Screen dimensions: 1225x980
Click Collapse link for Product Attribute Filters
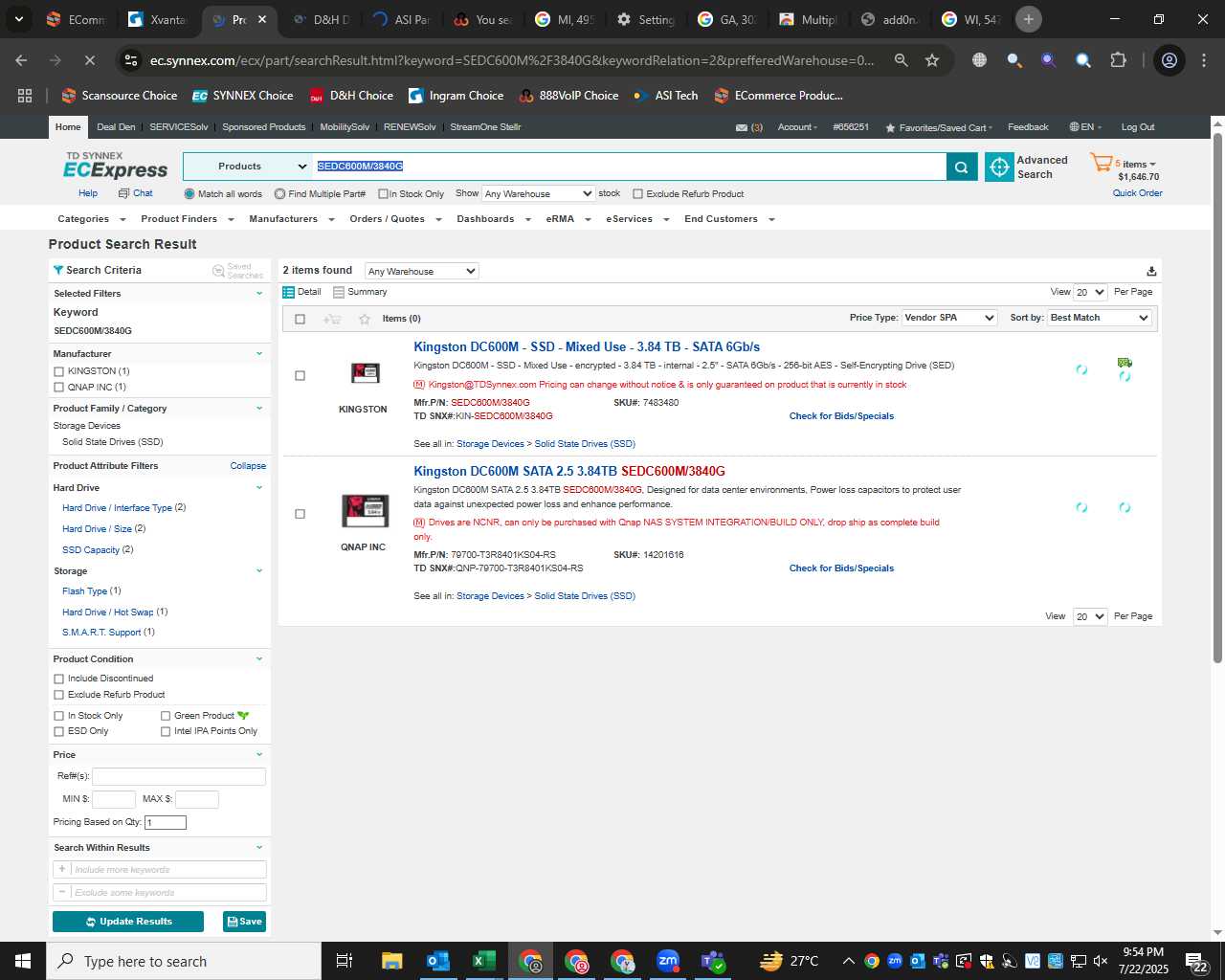[x=248, y=466]
